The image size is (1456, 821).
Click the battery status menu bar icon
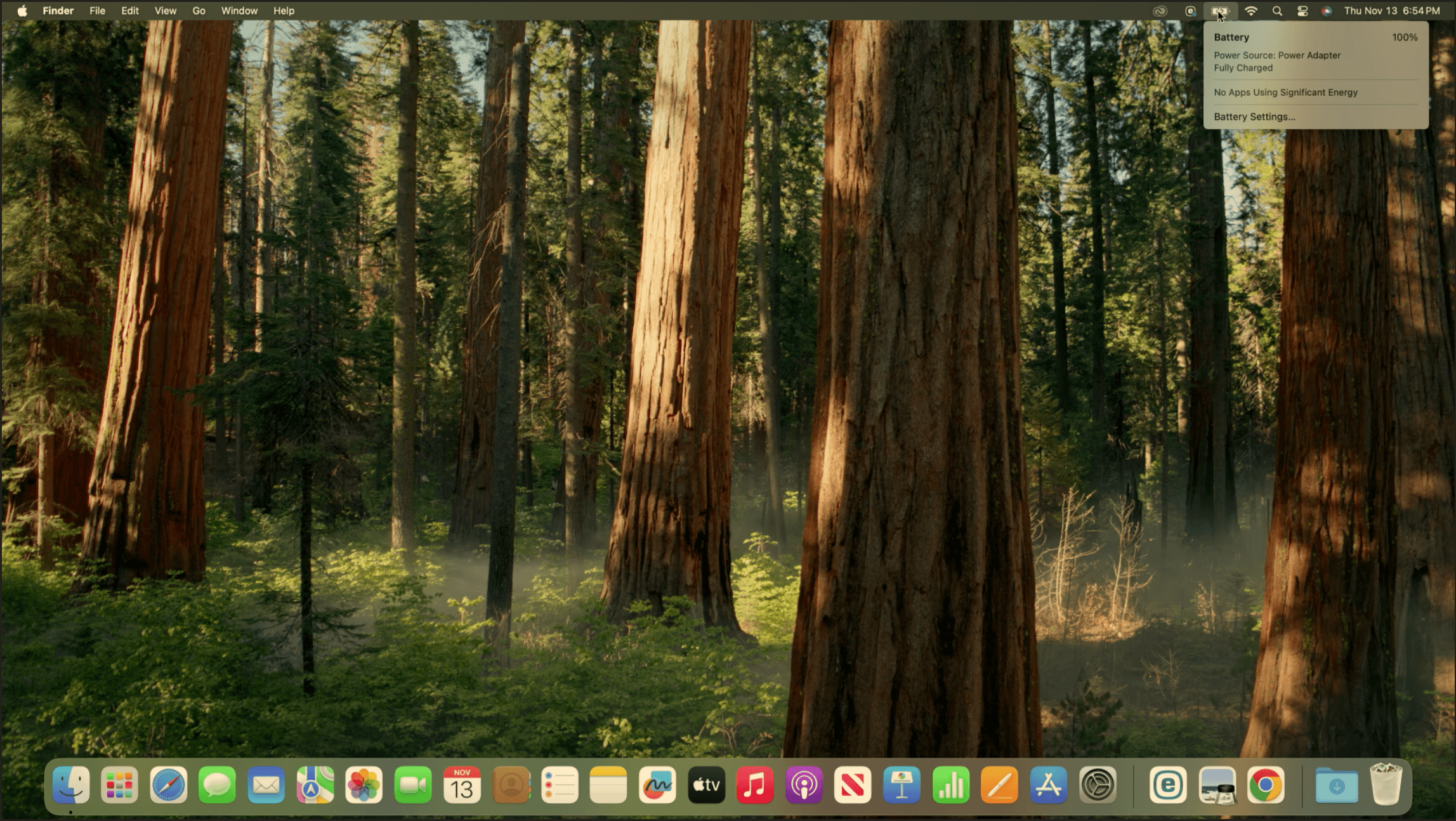click(x=1219, y=11)
